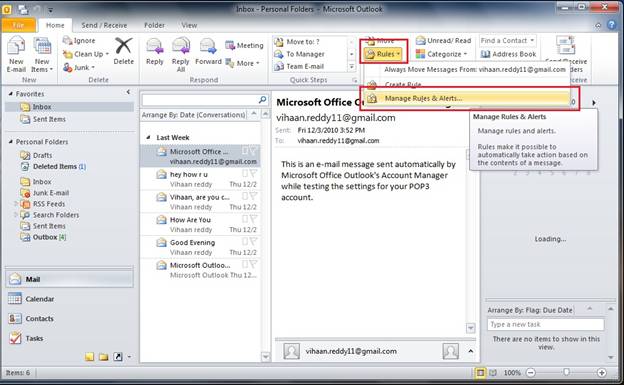624x385 pixels.
Task: Open the Drafts folder
Action: click(42, 155)
